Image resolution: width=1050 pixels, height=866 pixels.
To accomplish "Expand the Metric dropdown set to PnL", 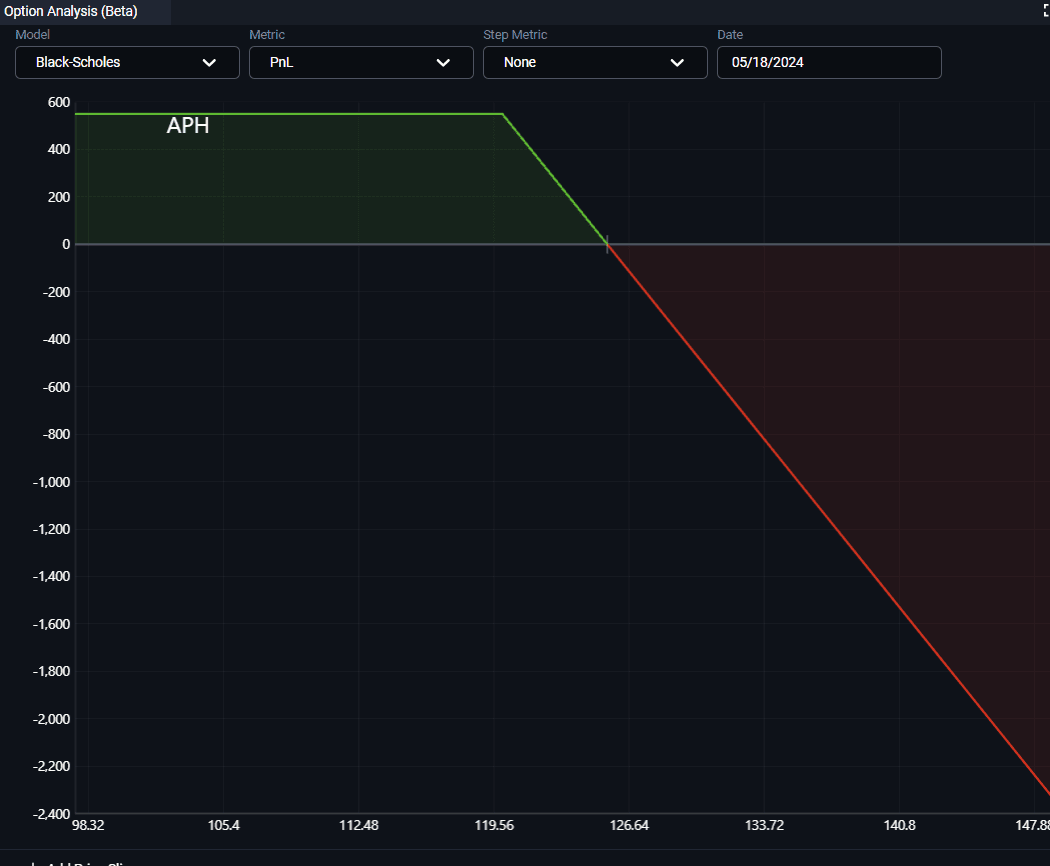I will click(361, 62).
